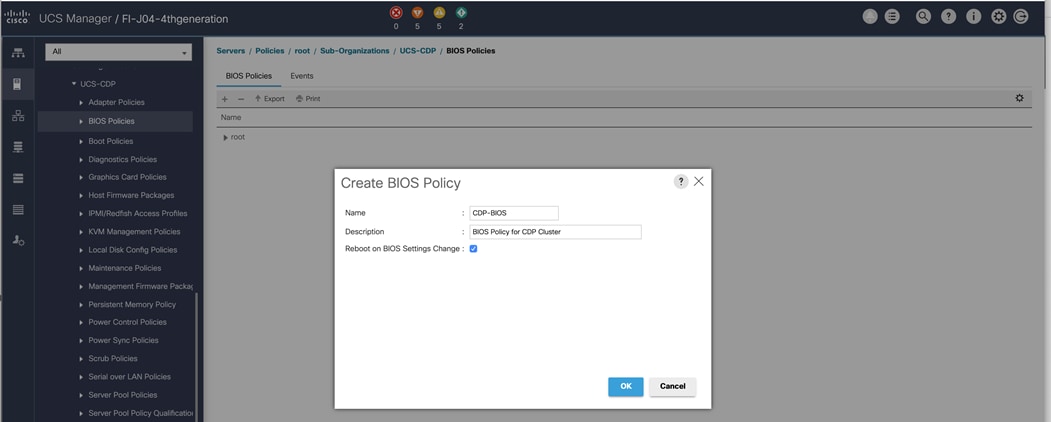
Task: Expand the root row in BIOS Policies table
Action: [x=225, y=137]
